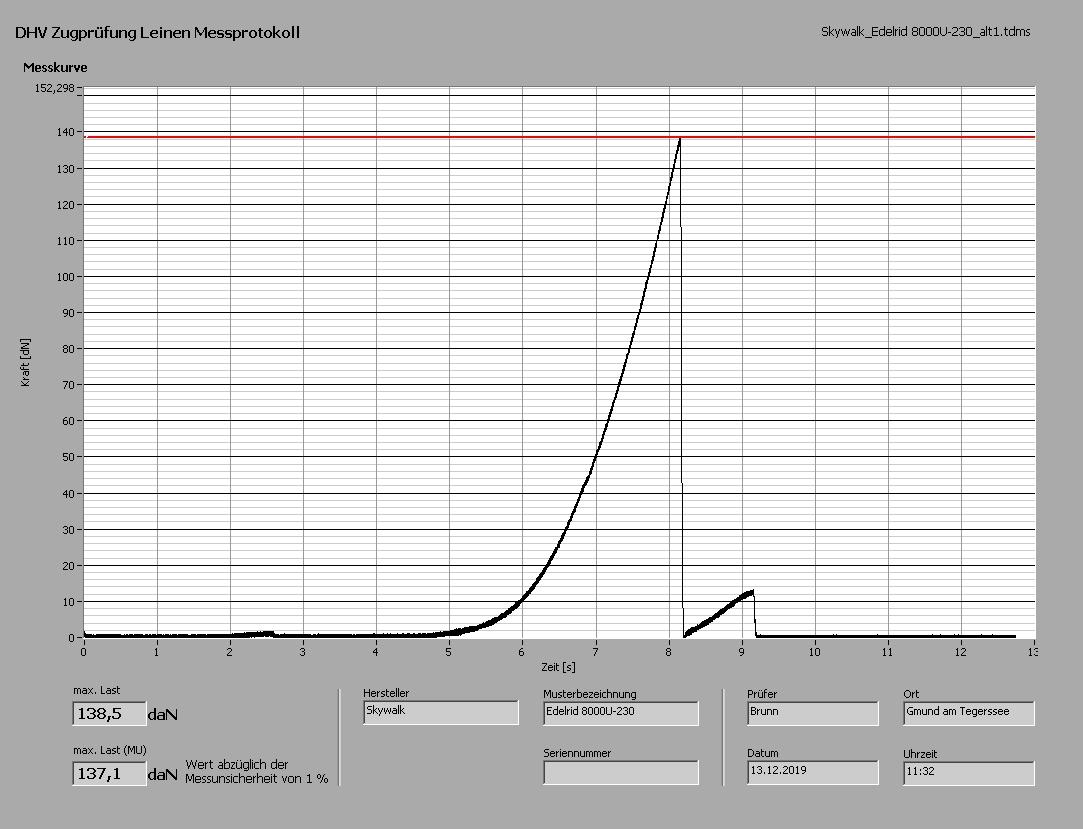
Task: Click the x-axis tick label 8
Action: [669, 652]
